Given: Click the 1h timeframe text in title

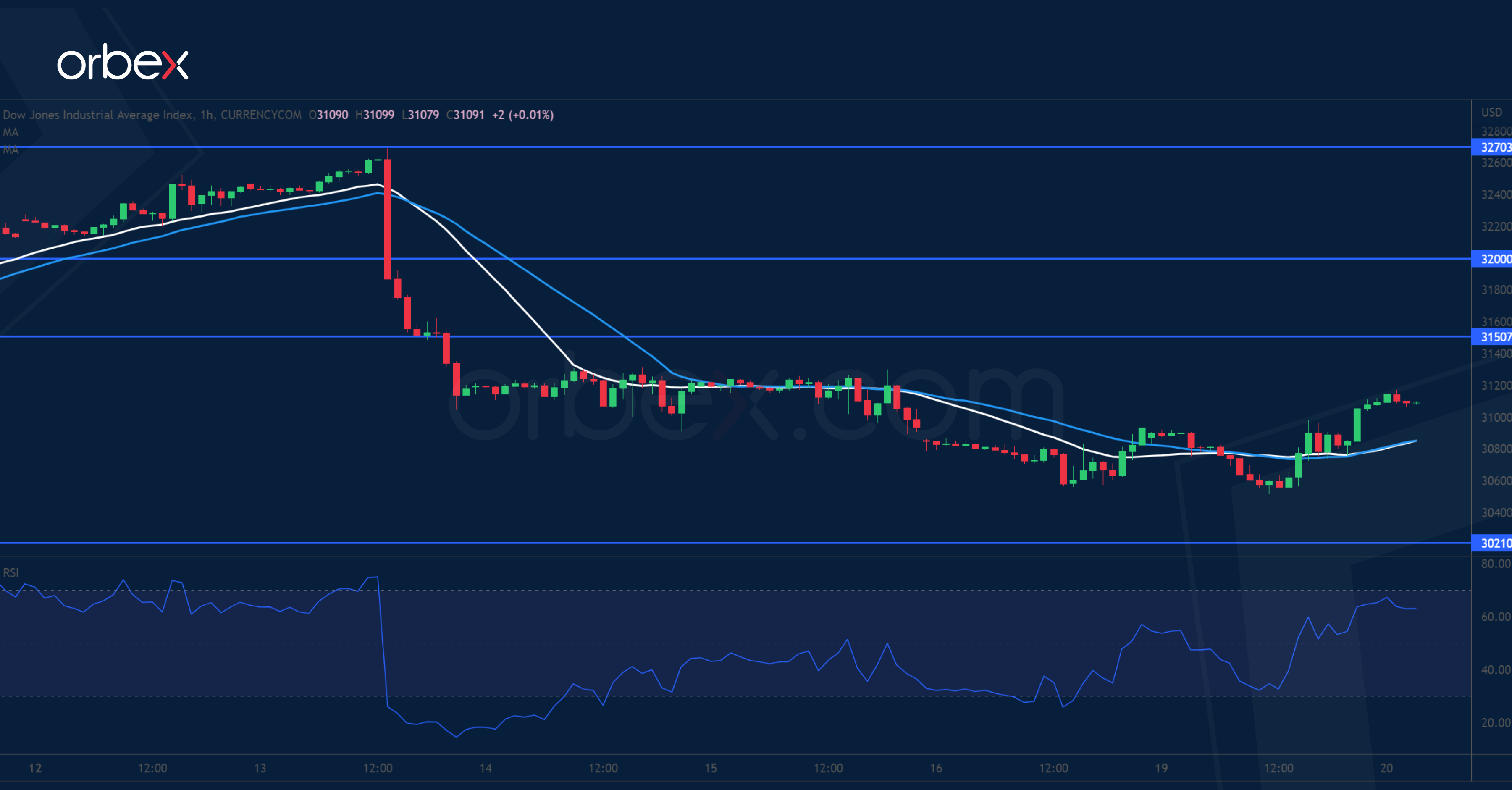Looking at the screenshot, I should [x=207, y=115].
